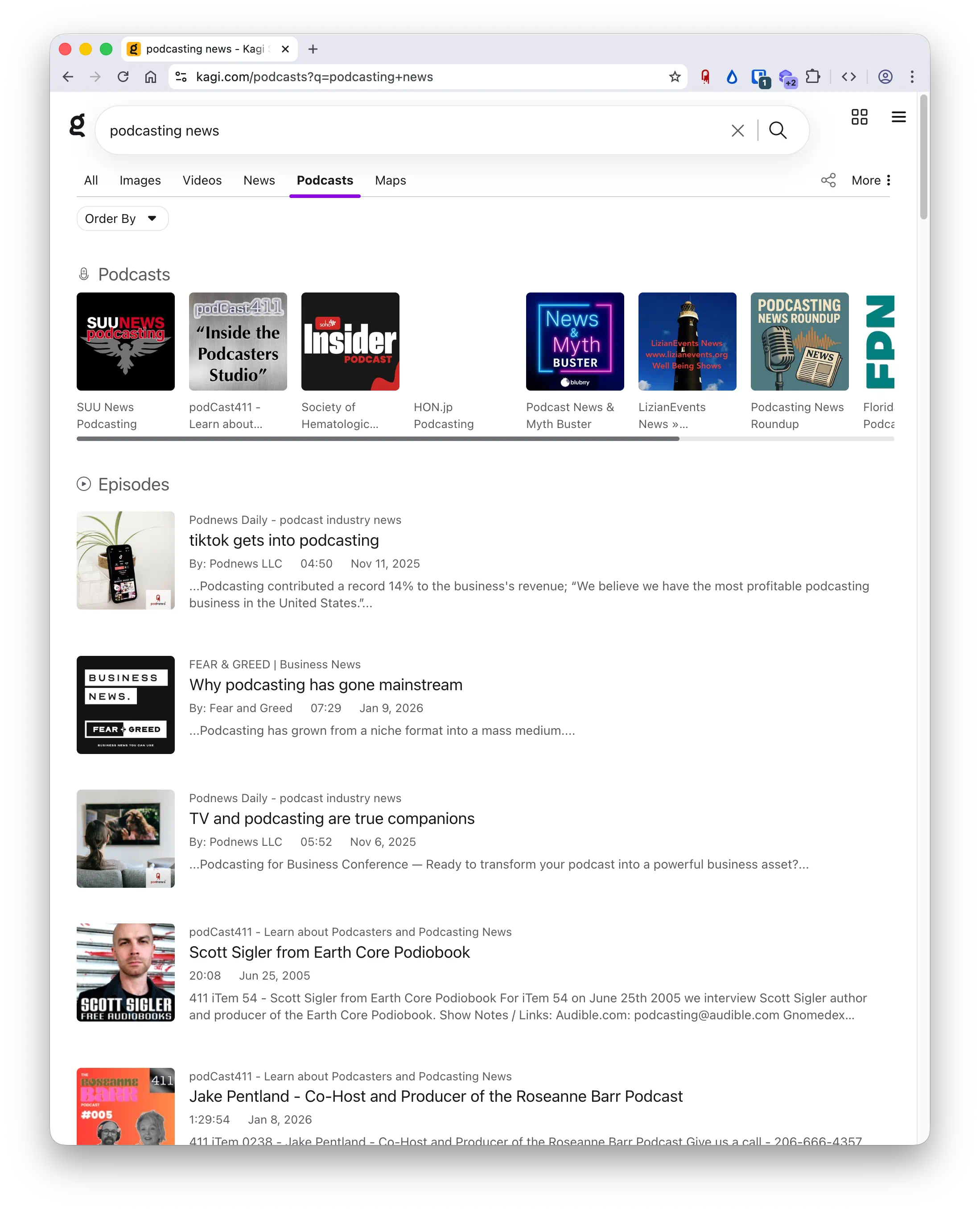980x1211 pixels.
Task: Open the hamburger menu icon
Action: pos(898,117)
